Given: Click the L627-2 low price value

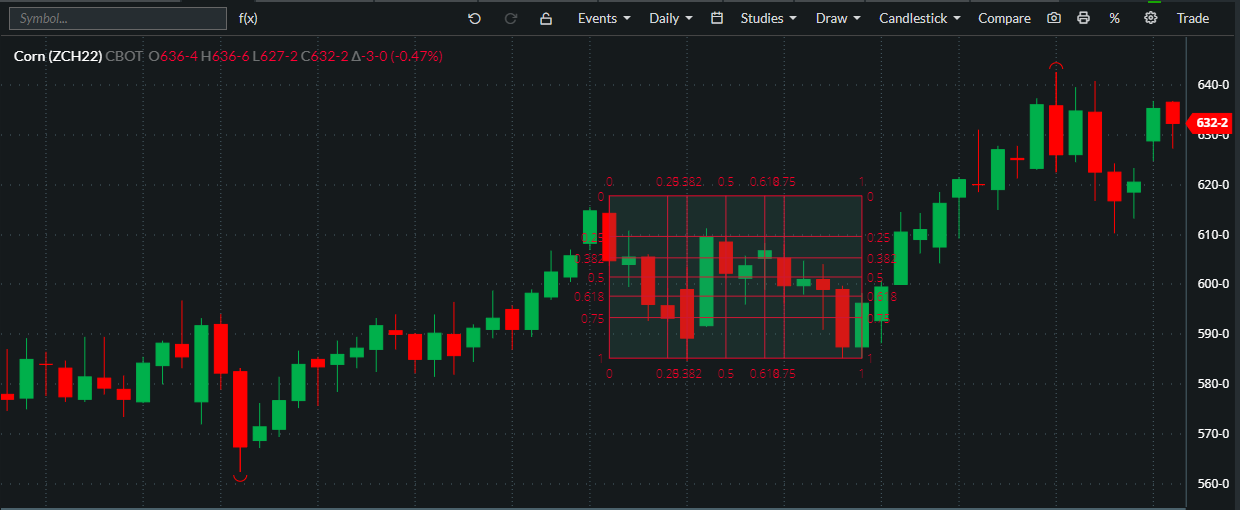Looking at the screenshot, I should click(275, 56).
